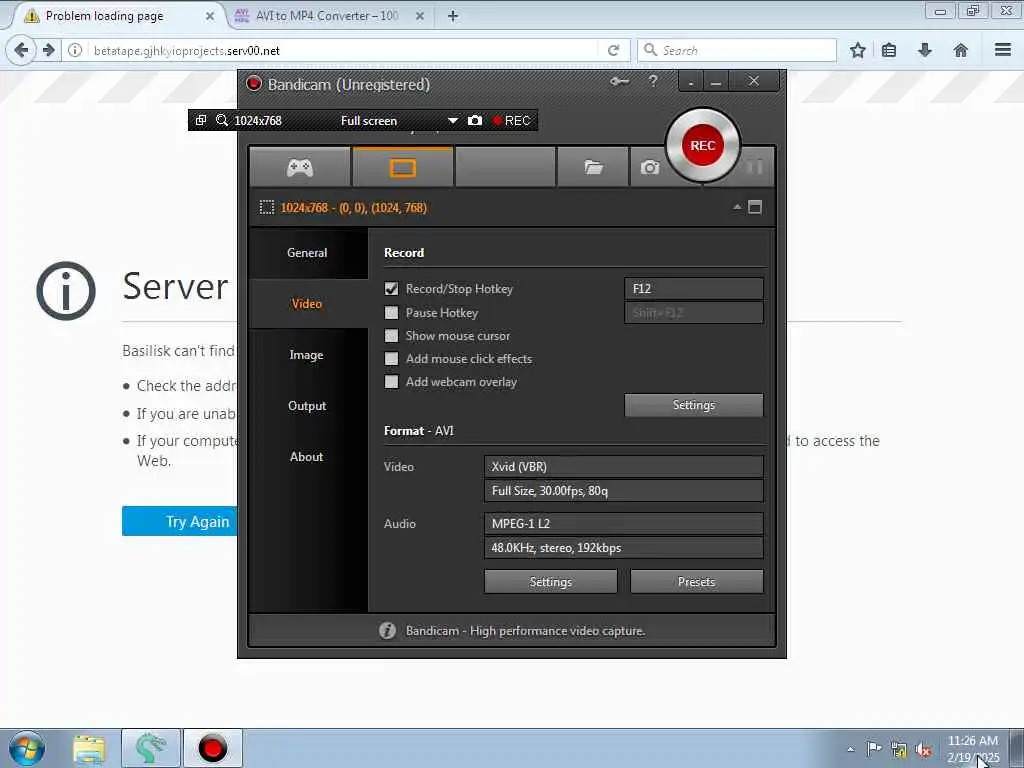Image resolution: width=1024 pixels, height=768 pixels.
Task: Open the Windows Start menu orb
Action: tap(27, 748)
